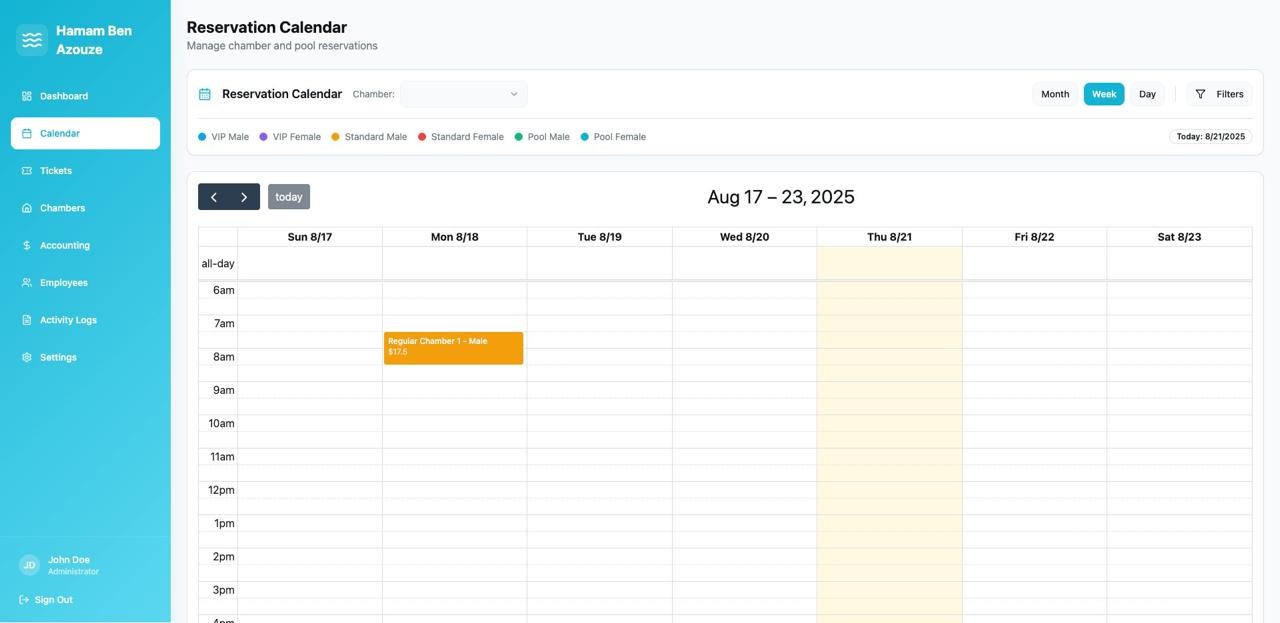Click the calendar icon beside Reservation Calendar title
This screenshot has height=623, width=1280.
[205, 94]
